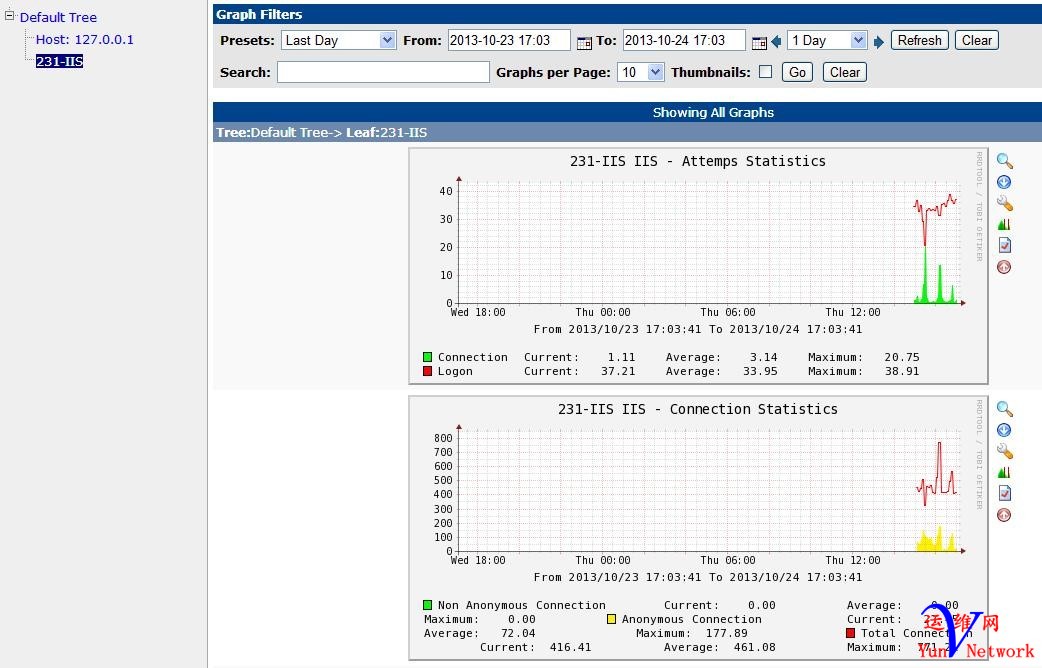Click green bars icon beside Attemps Statistics graph

[x=1004, y=225]
